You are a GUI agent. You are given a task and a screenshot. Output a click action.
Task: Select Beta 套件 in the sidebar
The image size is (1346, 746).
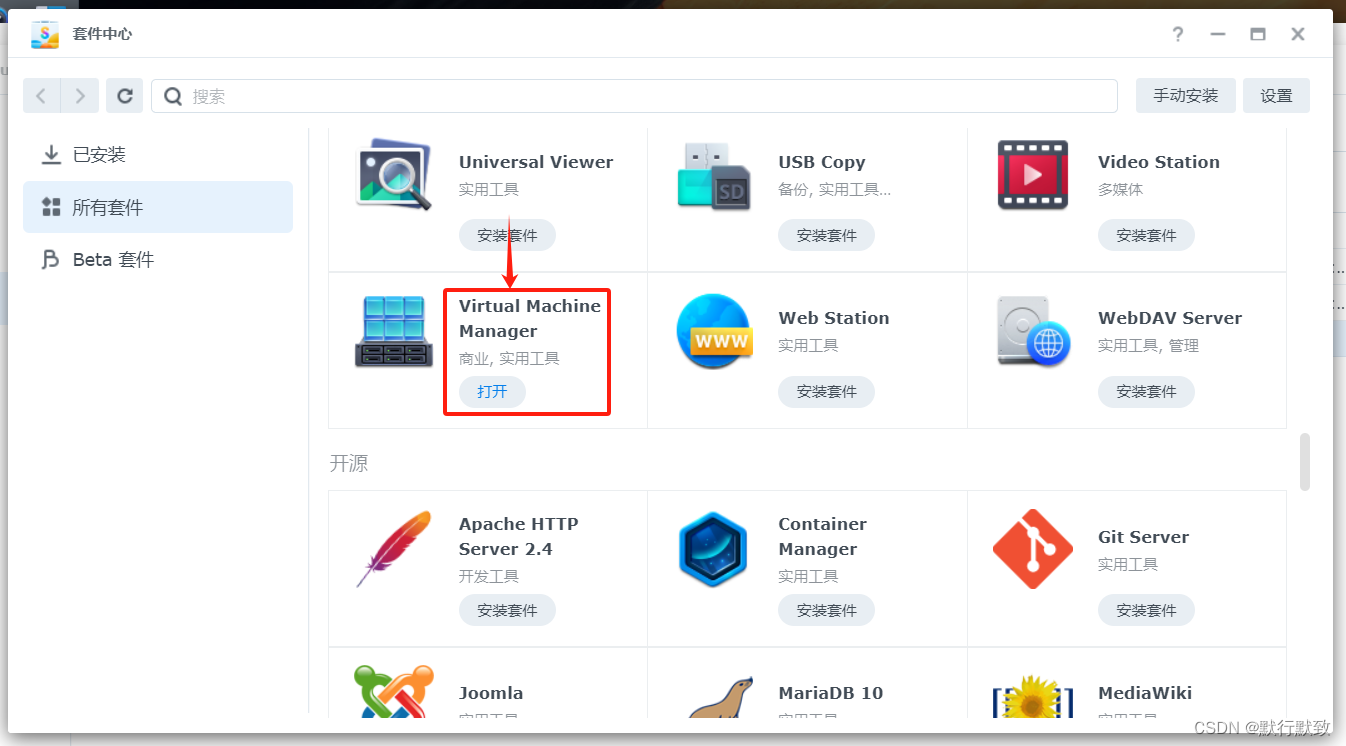(158, 260)
